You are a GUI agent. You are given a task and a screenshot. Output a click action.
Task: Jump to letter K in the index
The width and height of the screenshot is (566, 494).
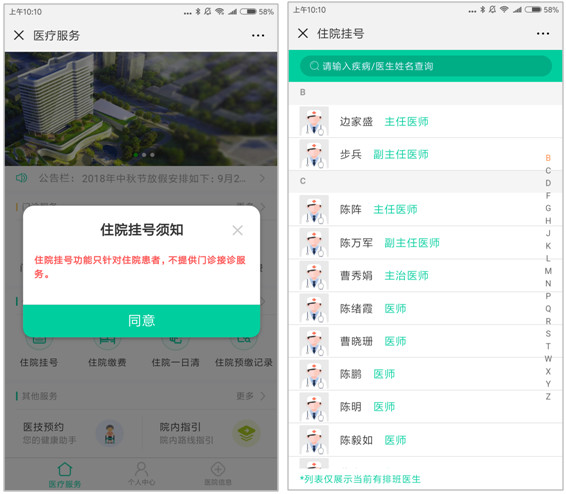(x=548, y=246)
